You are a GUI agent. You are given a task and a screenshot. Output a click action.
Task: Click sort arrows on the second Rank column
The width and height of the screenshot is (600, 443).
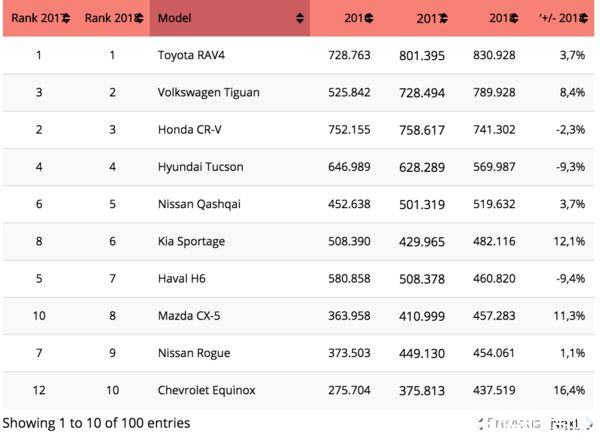[138, 18]
